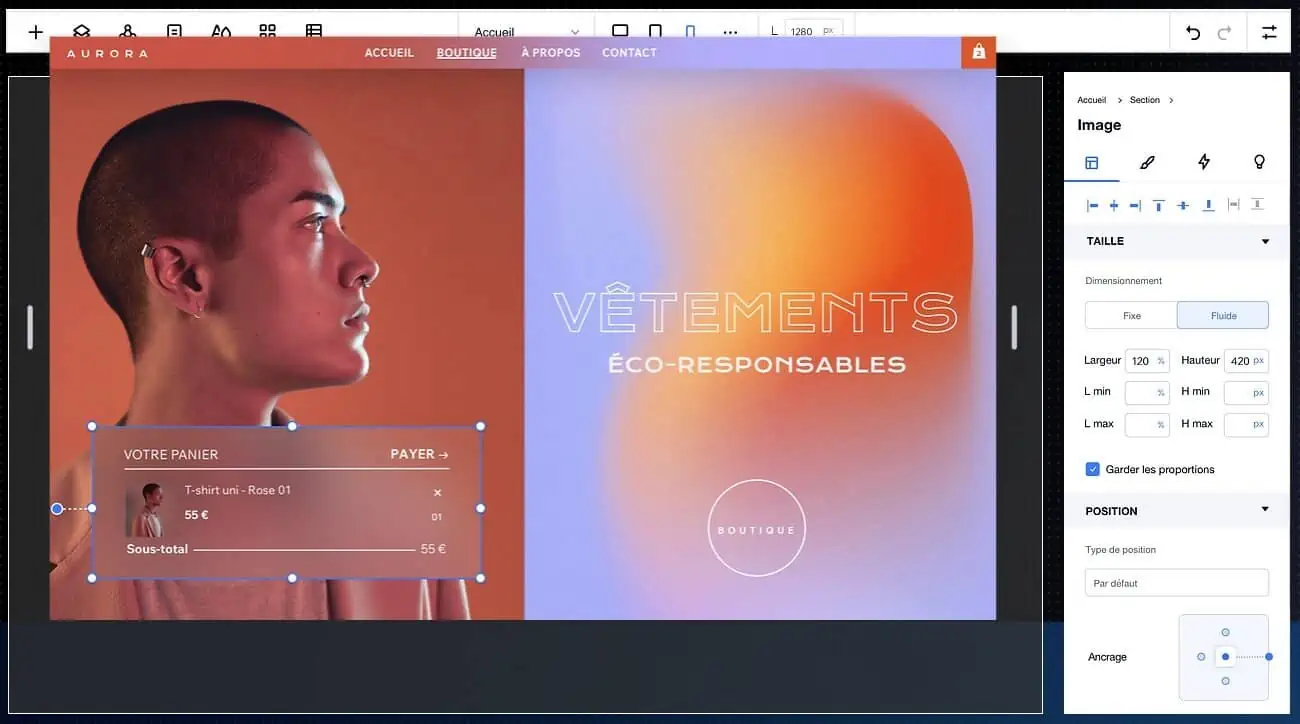Change L max unit selector
The image size is (1300, 724).
[x=1161, y=425]
